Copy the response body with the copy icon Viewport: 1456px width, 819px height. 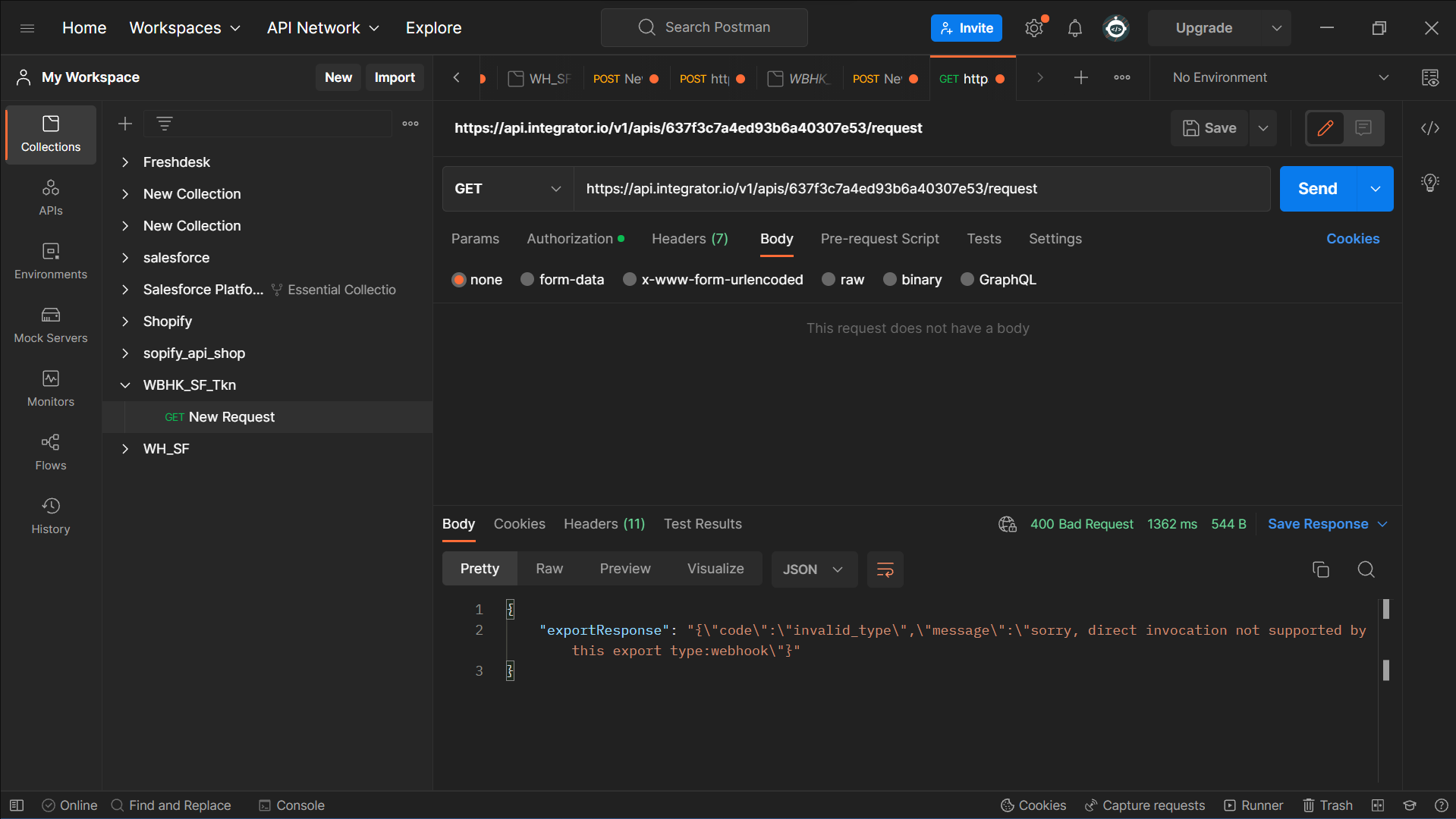[1320, 570]
